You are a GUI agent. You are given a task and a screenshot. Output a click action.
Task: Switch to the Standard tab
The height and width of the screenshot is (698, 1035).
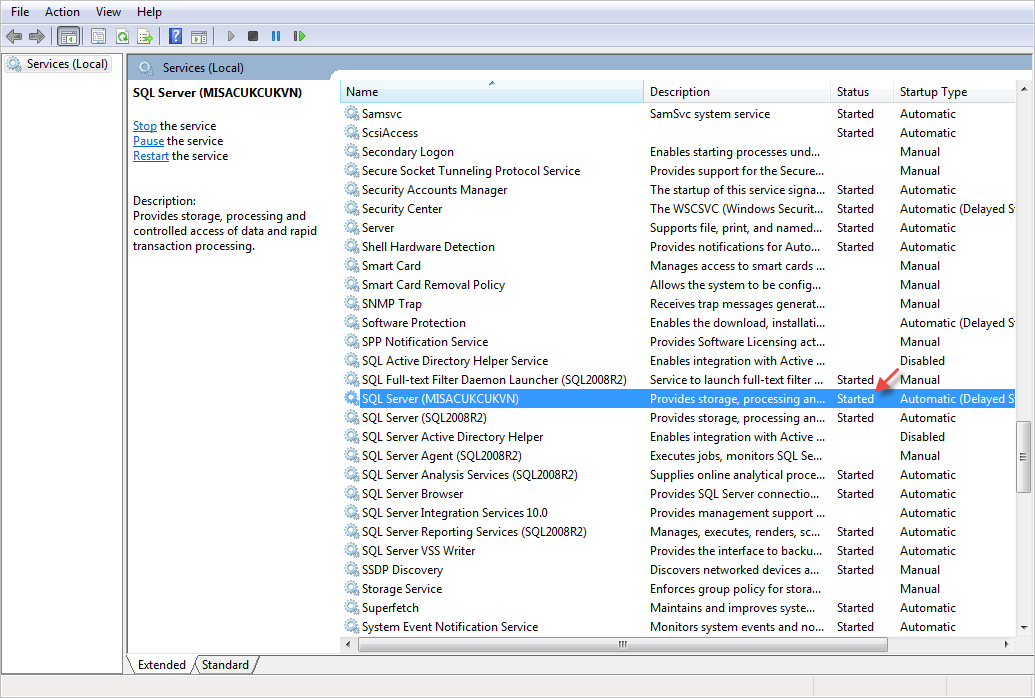(225, 665)
